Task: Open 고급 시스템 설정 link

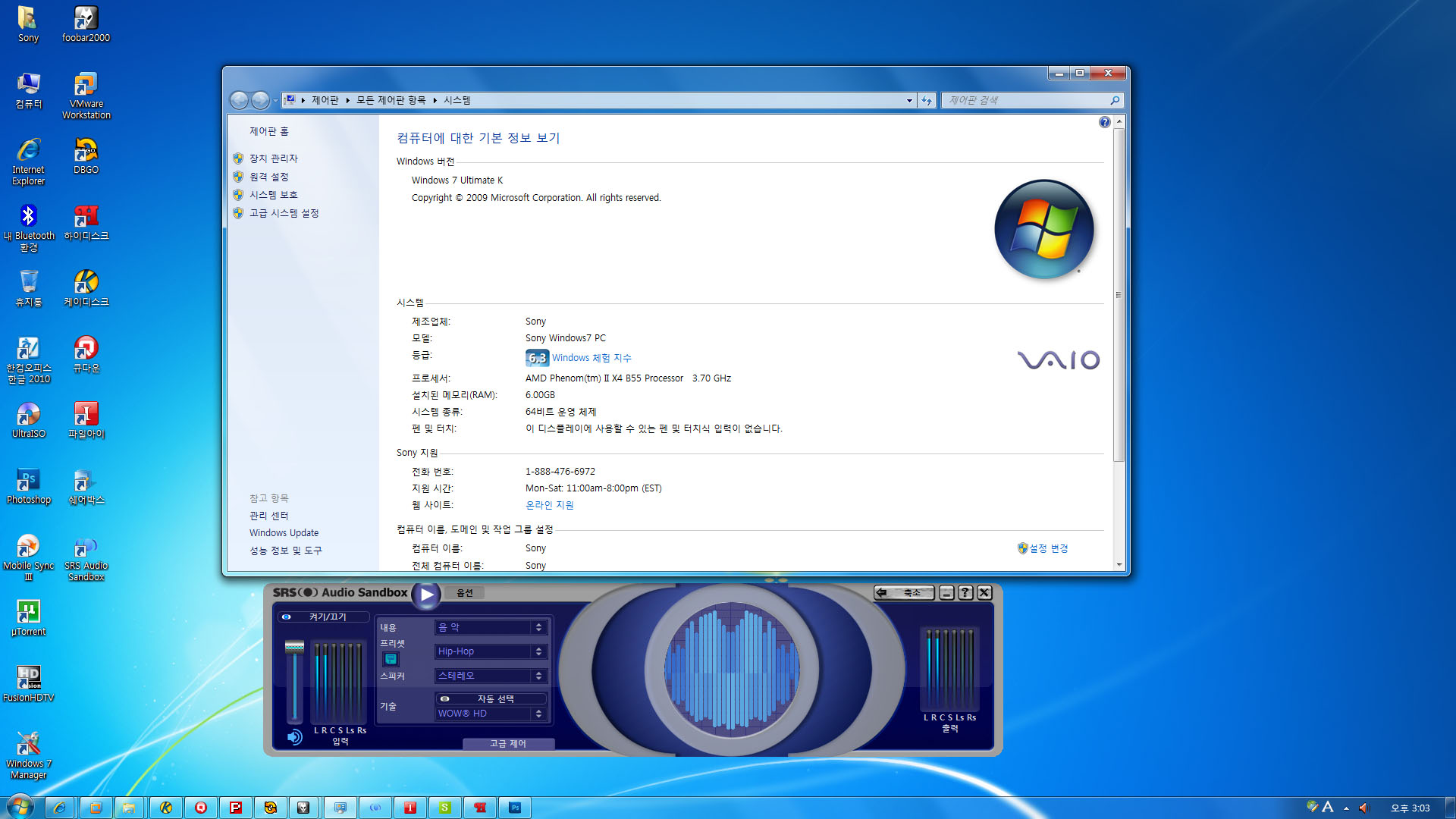Action: [x=284, y=213]
